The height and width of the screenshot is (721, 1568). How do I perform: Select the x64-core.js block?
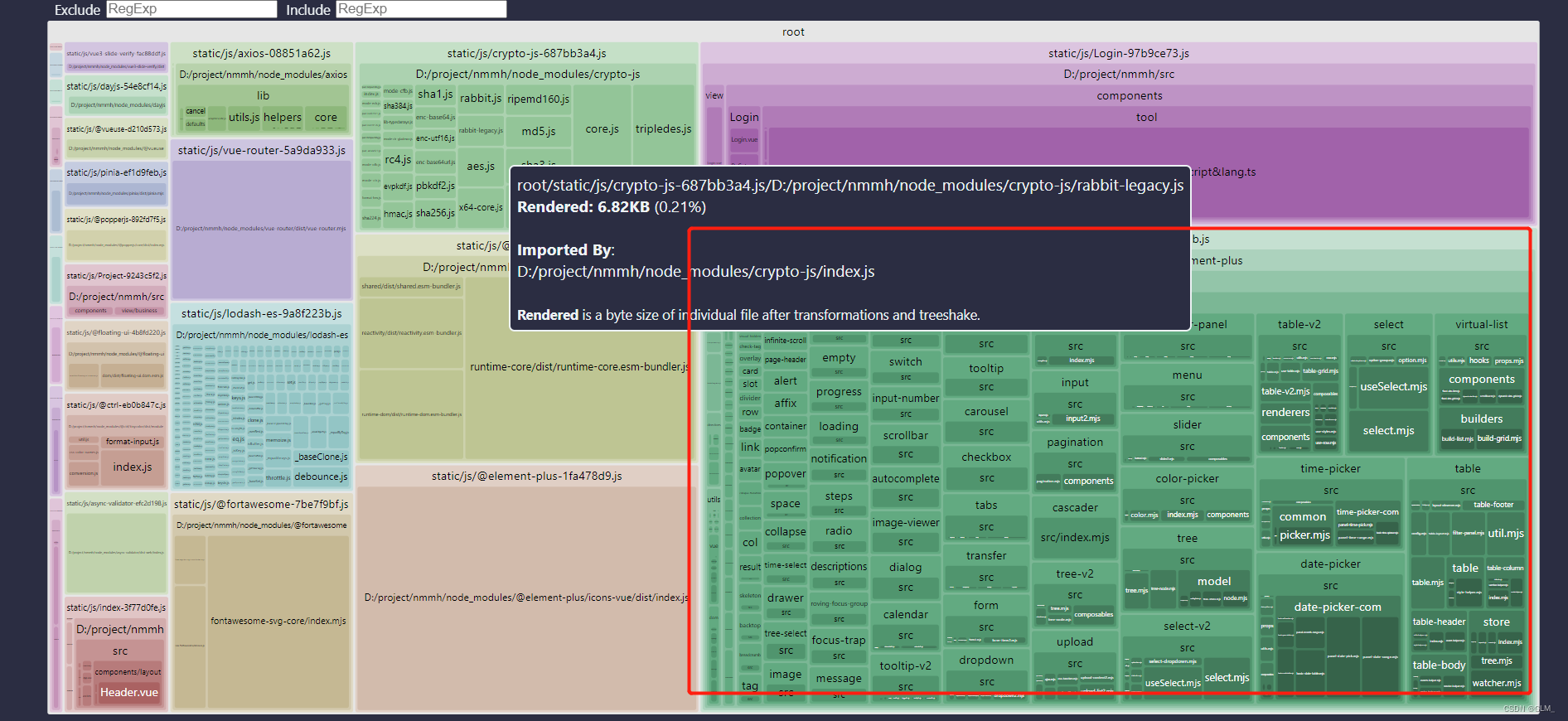[481, 207]
